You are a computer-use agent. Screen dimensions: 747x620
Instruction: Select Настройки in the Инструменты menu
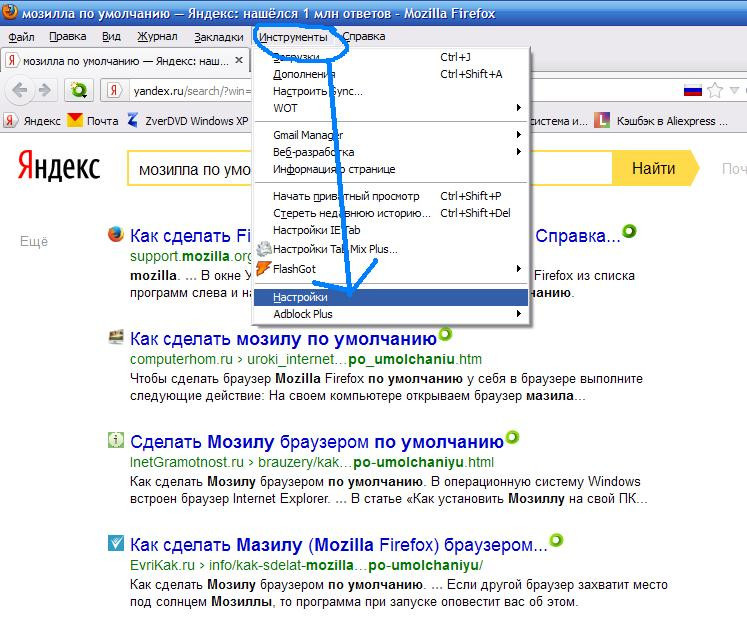pos(300,297)
